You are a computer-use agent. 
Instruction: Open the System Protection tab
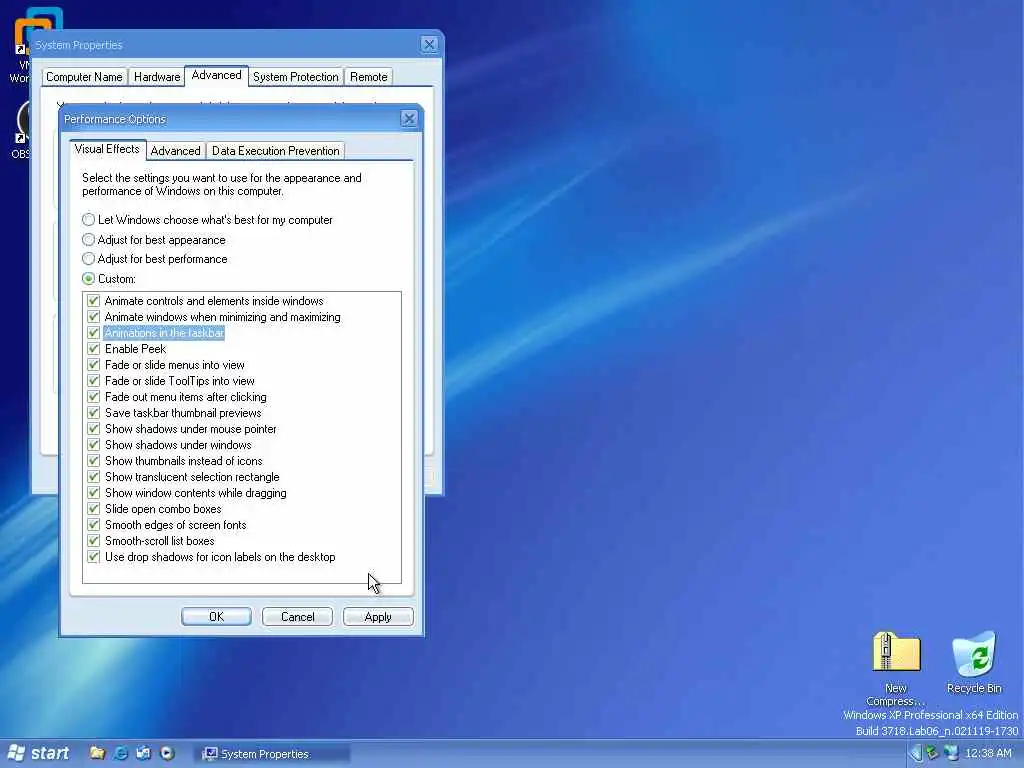coord(296,76)
